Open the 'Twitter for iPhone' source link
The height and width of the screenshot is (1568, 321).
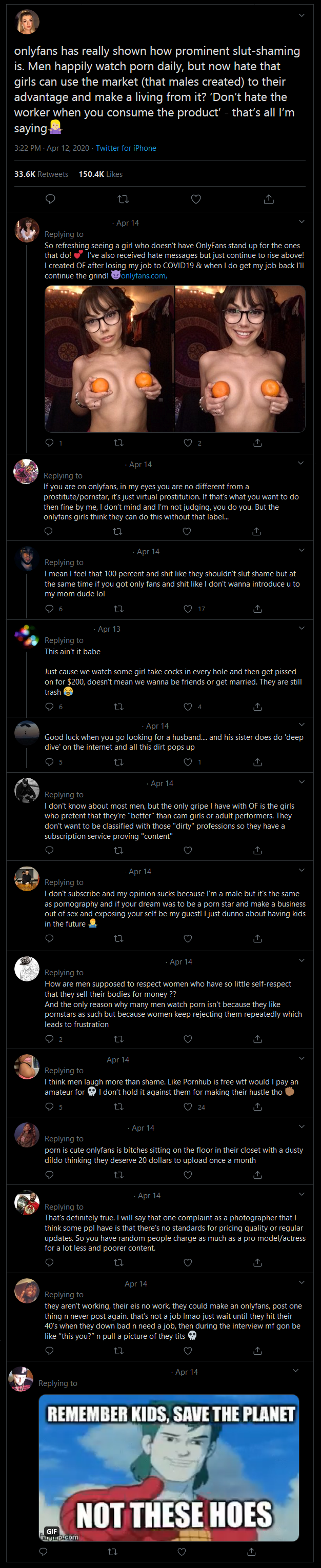tap(126, 148)
